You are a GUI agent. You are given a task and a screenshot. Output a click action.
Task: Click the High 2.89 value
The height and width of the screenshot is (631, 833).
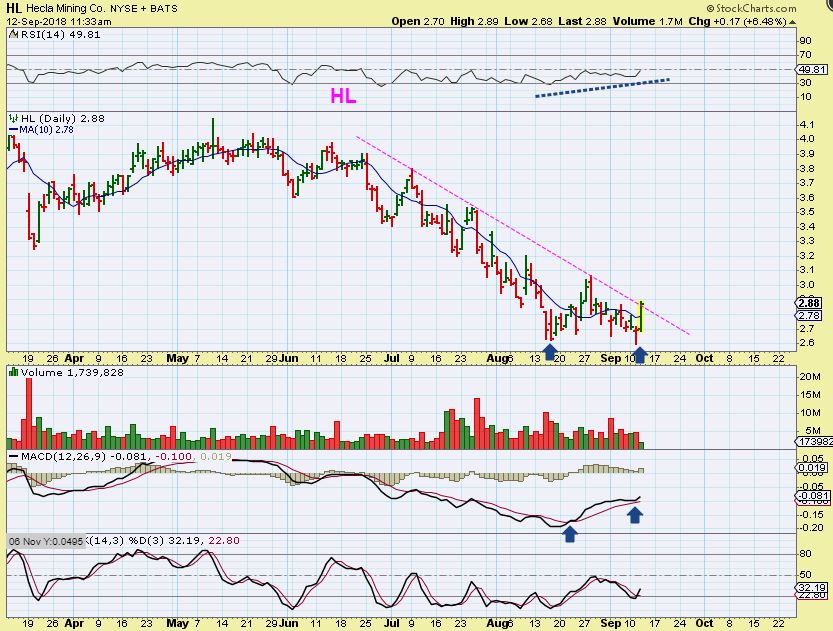(x=474, y=21)
